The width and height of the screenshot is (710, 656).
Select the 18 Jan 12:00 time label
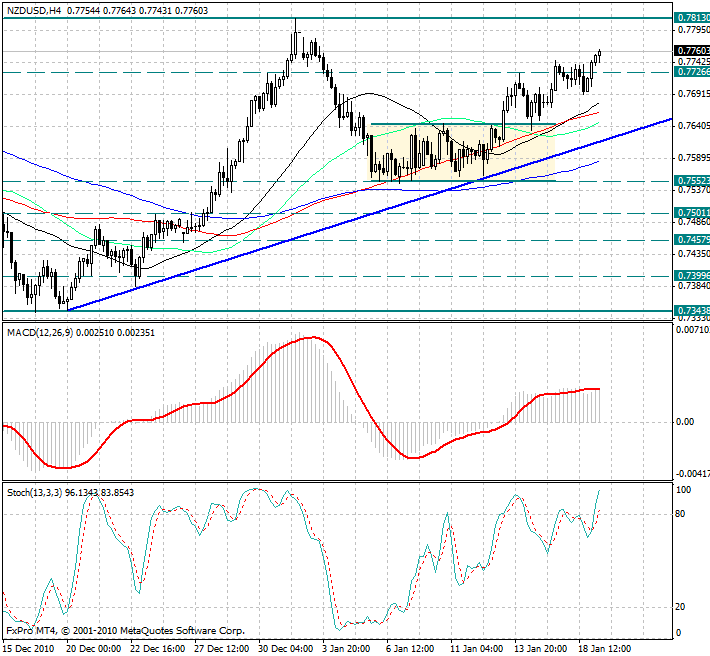click(x=603, y=648)
